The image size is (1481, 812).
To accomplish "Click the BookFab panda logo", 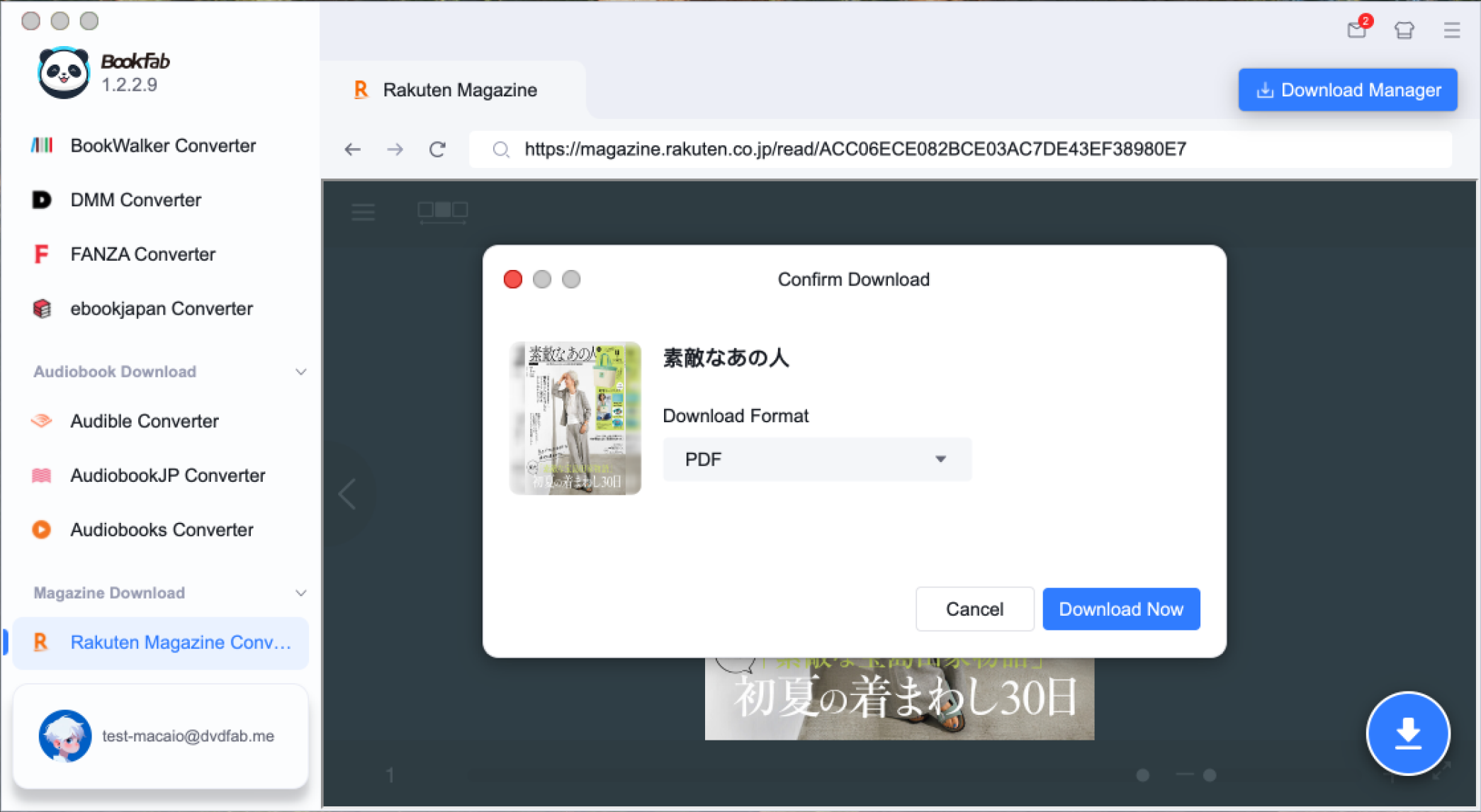I will click(64, 72).
